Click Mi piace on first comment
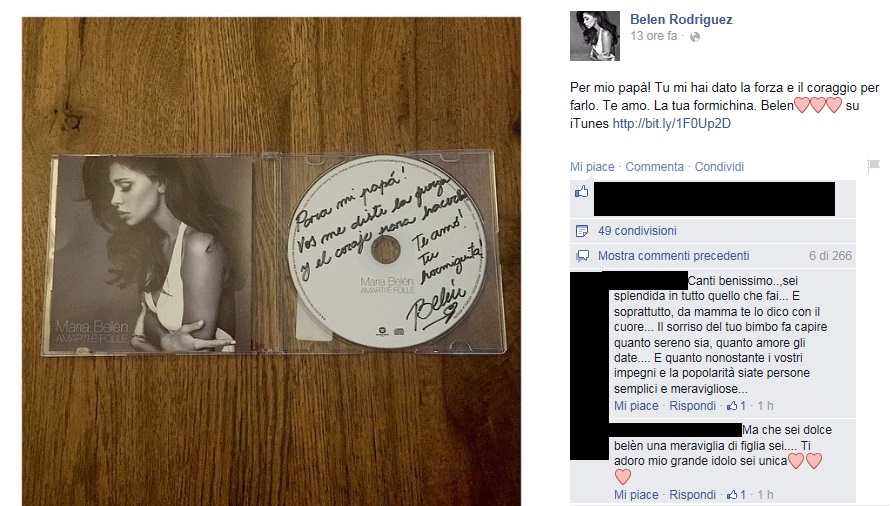 click(x=636, y=406)
